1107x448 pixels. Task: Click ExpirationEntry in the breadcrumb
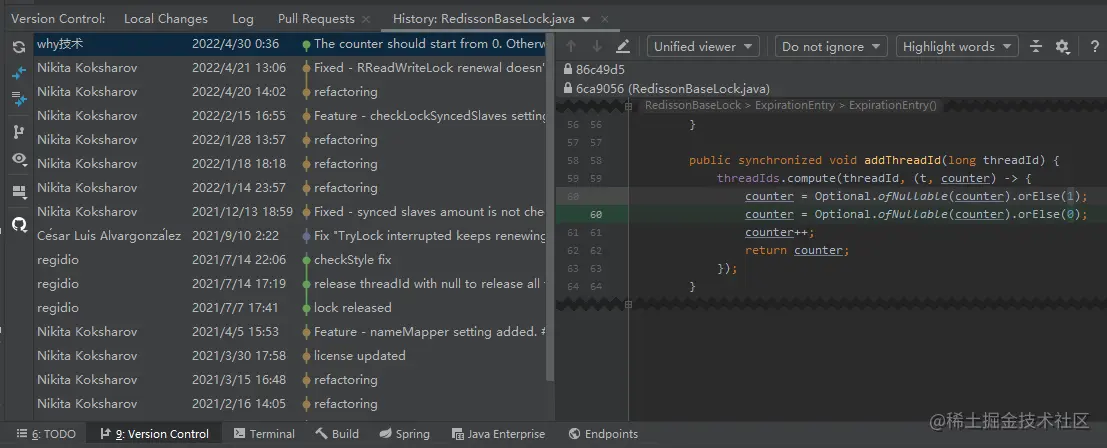coord(794,106)
